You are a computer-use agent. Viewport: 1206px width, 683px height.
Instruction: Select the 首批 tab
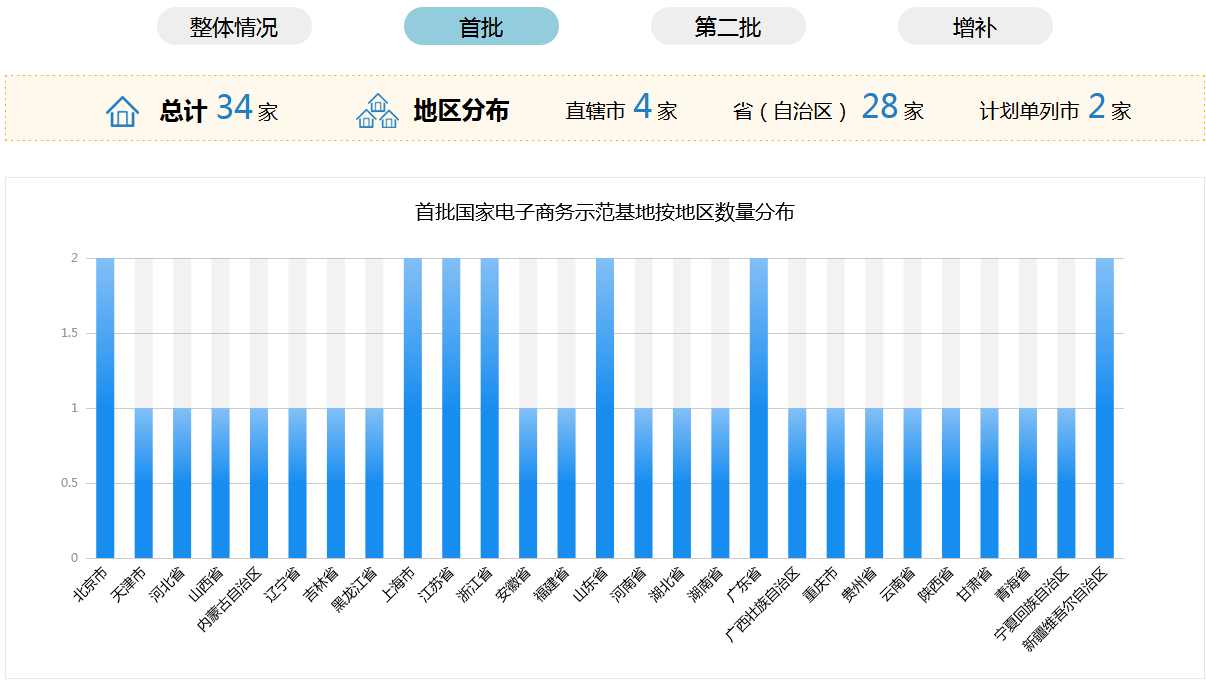[481, 27]
